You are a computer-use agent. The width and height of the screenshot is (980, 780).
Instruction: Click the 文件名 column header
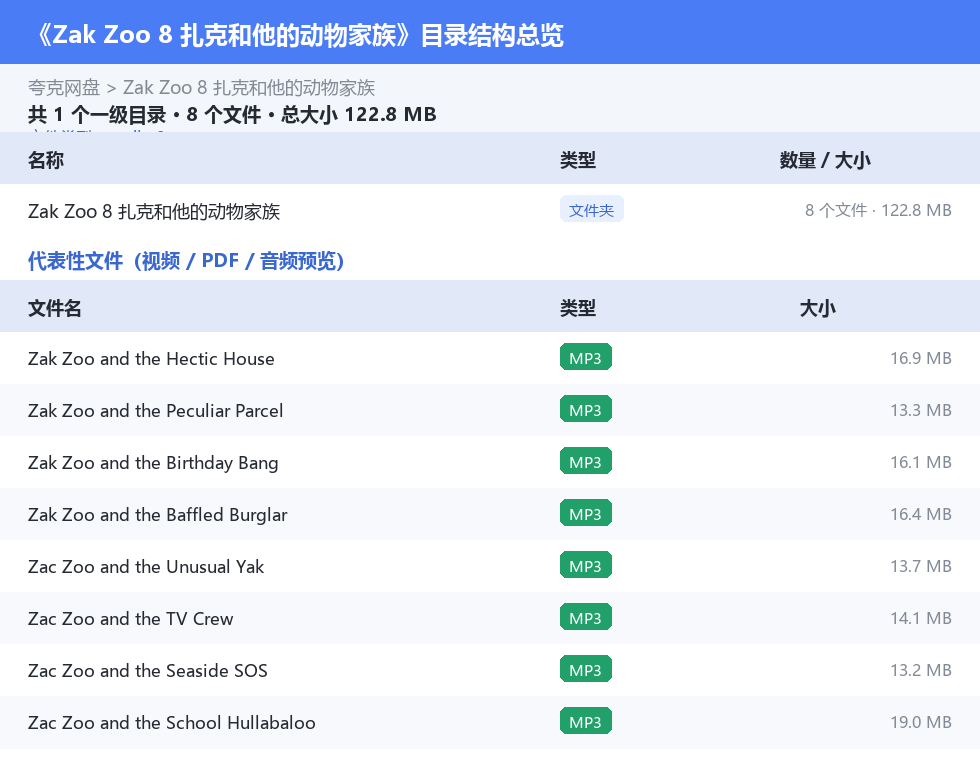(54, 308)
